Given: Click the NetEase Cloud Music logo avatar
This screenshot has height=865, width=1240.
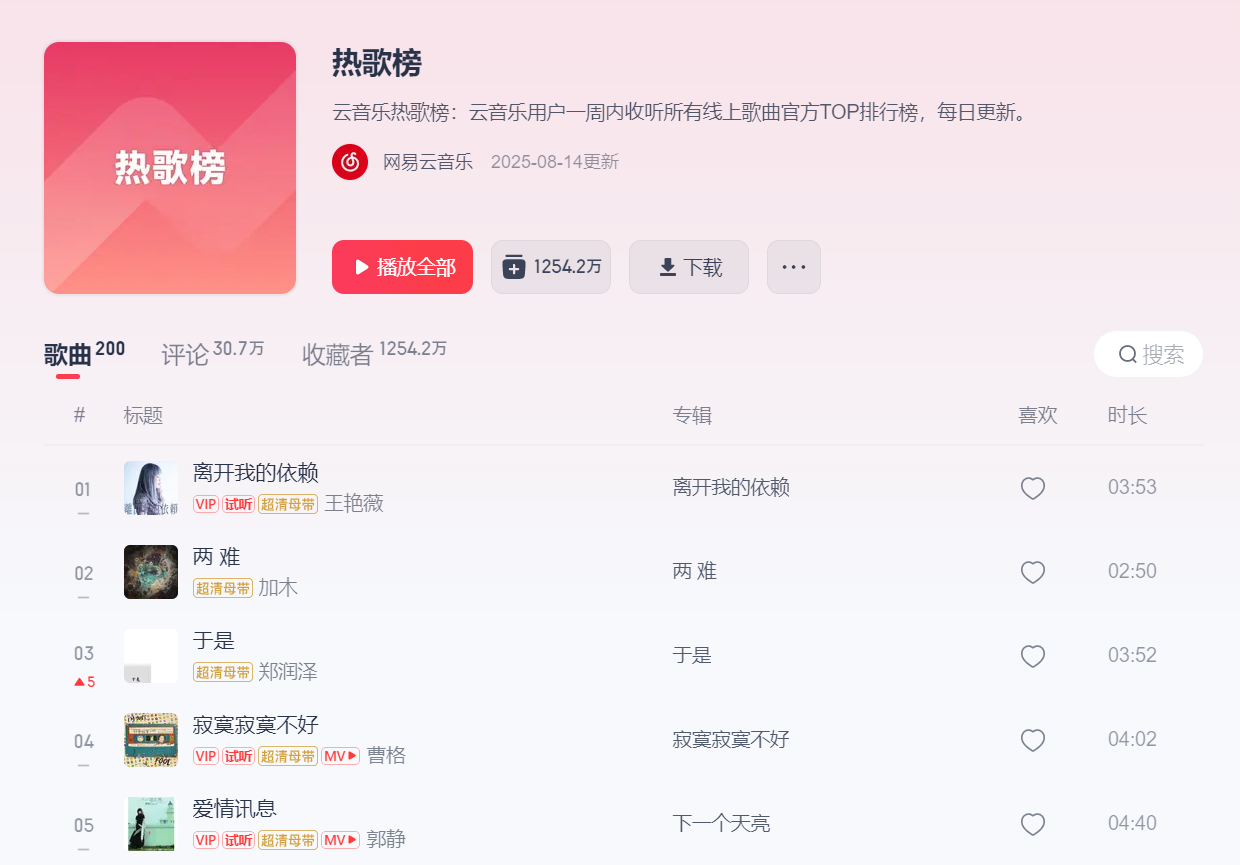Looking at the screenshot, I should point(350,162).
